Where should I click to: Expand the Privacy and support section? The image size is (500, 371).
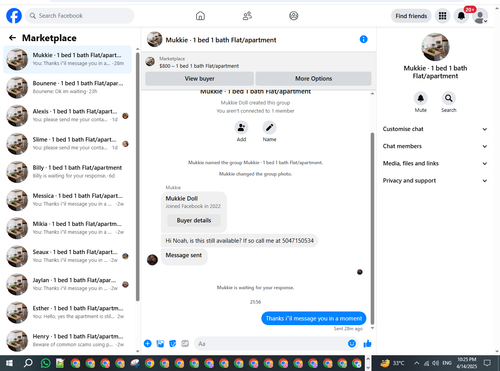pos(435,181)
